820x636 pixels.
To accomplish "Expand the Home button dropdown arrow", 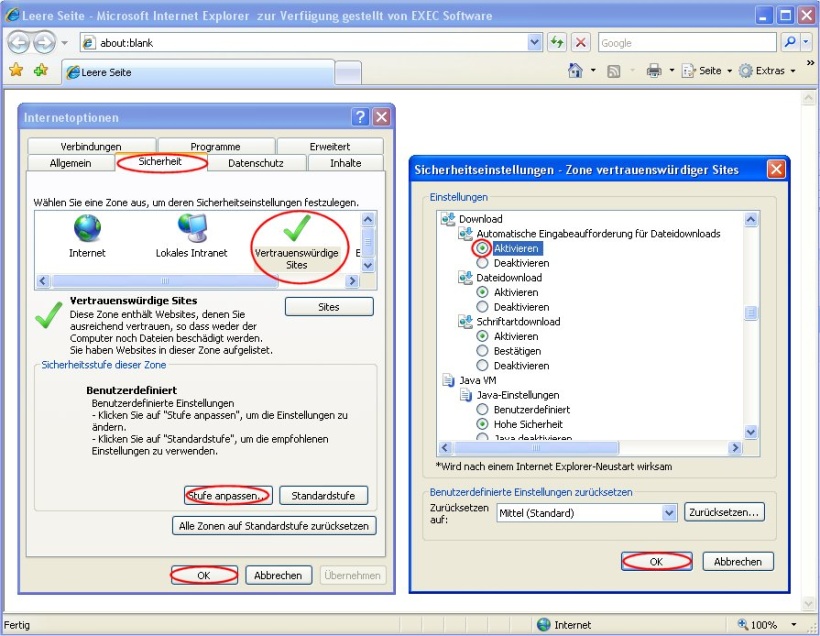I will (x=593, y=70).
